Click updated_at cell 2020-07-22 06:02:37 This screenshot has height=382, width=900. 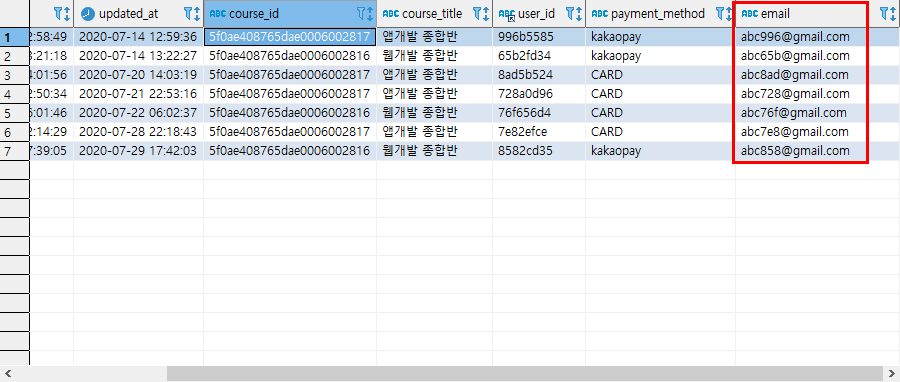[138, 113]
